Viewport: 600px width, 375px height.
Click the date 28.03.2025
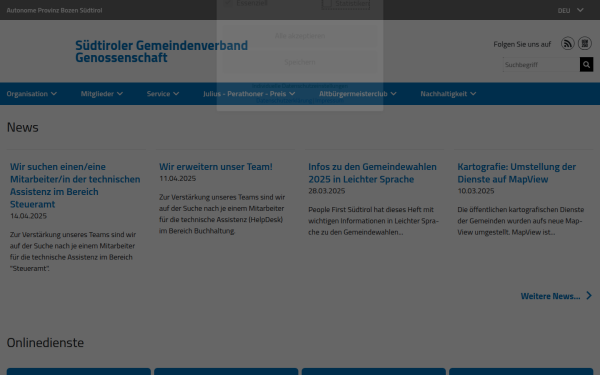tap(327, 191)
